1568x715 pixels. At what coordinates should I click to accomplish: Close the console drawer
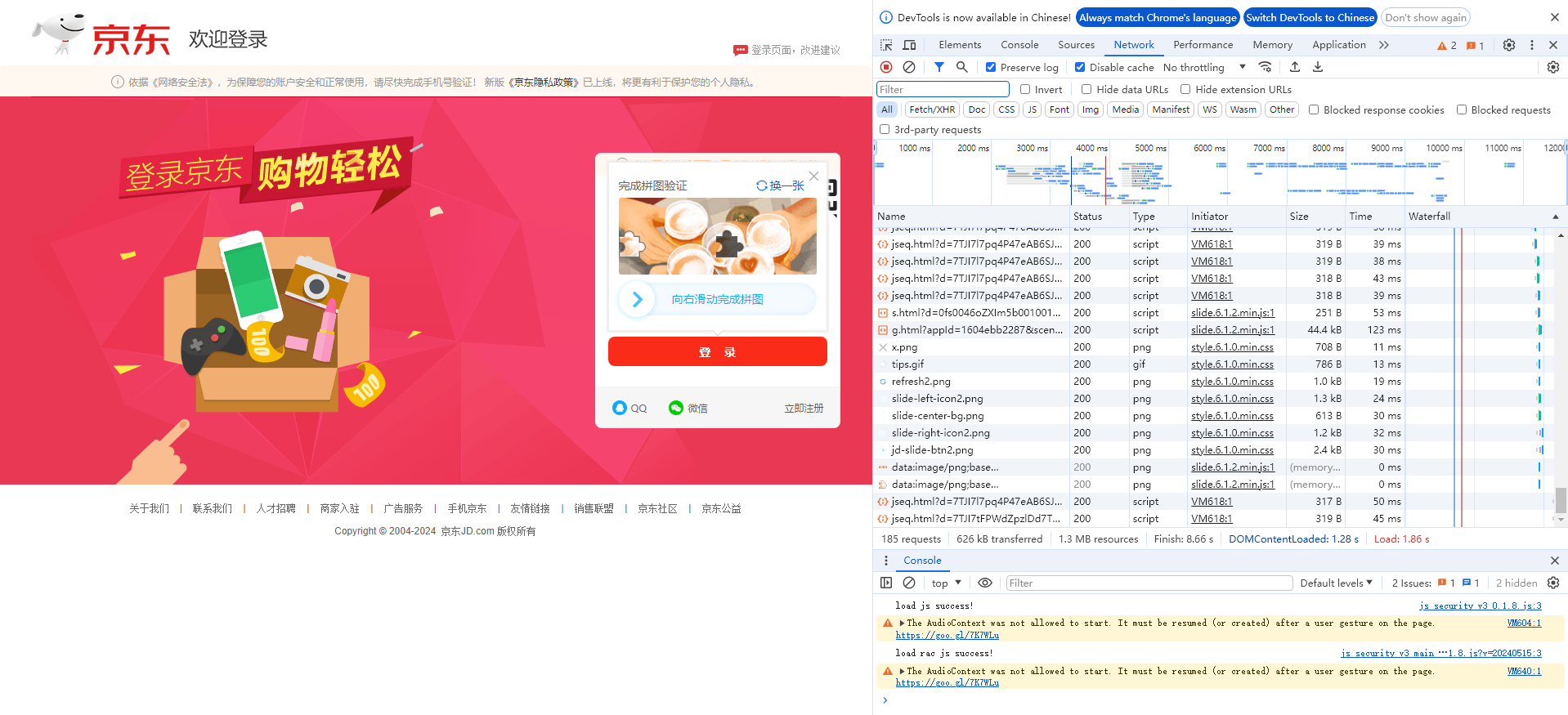pos(1555,561)
